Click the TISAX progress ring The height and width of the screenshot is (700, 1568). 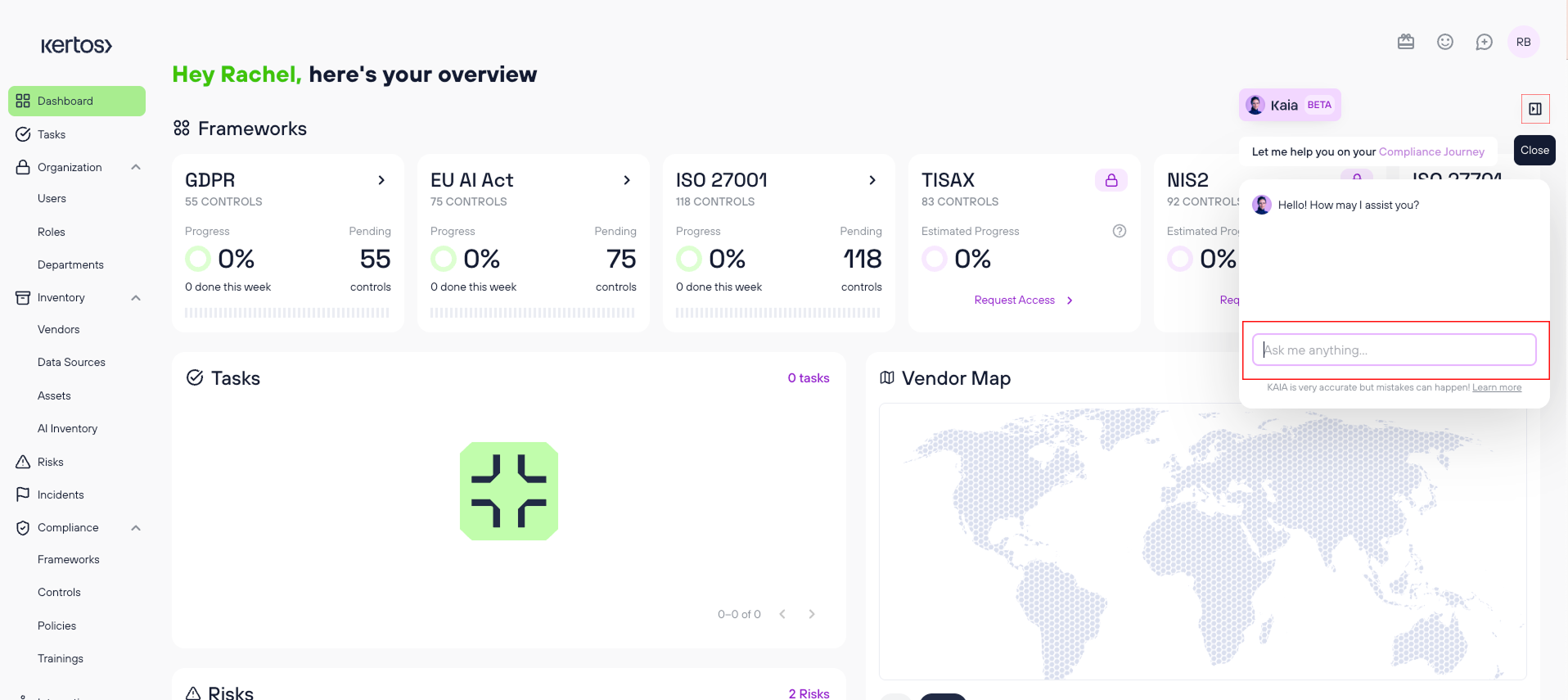pos(935,259)
